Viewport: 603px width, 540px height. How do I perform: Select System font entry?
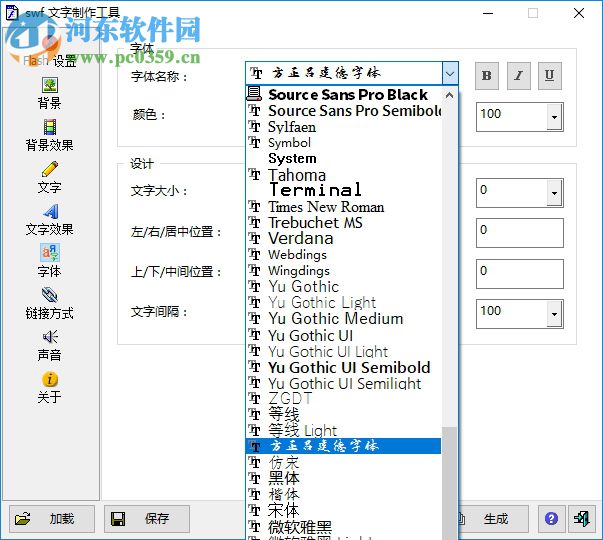pos(343,158)
